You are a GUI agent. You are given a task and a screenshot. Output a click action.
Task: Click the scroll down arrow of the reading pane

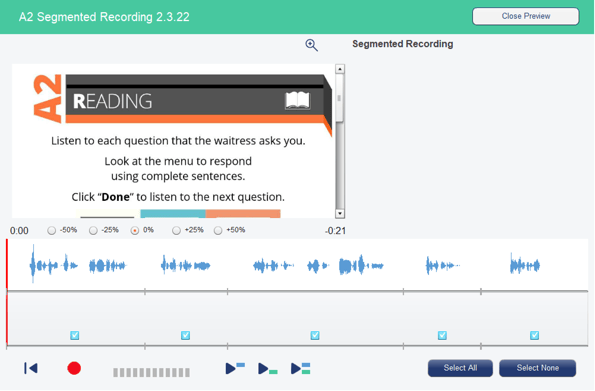(x=340, y=214)
